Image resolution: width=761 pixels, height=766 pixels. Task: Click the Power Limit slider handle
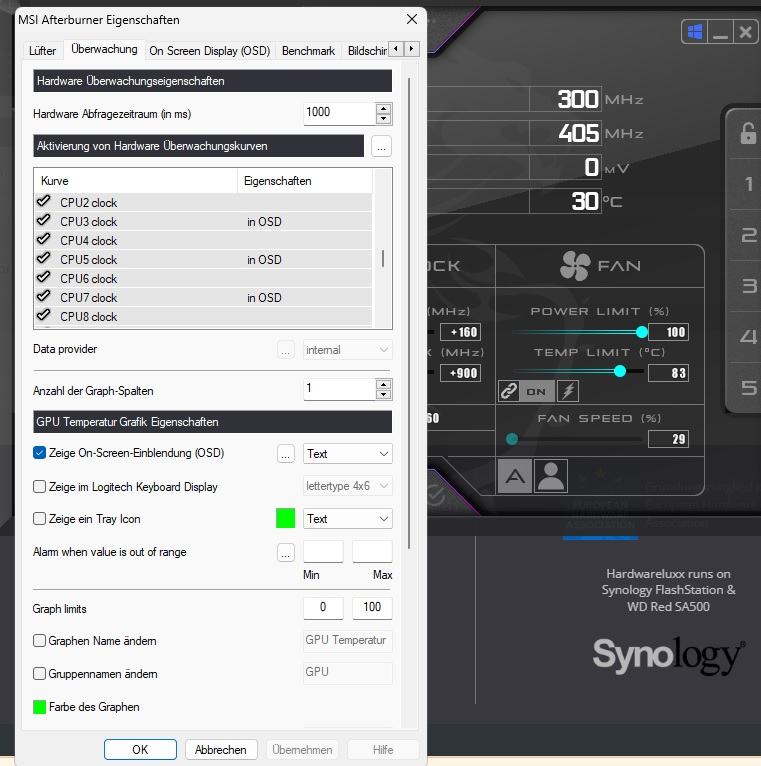642,332
